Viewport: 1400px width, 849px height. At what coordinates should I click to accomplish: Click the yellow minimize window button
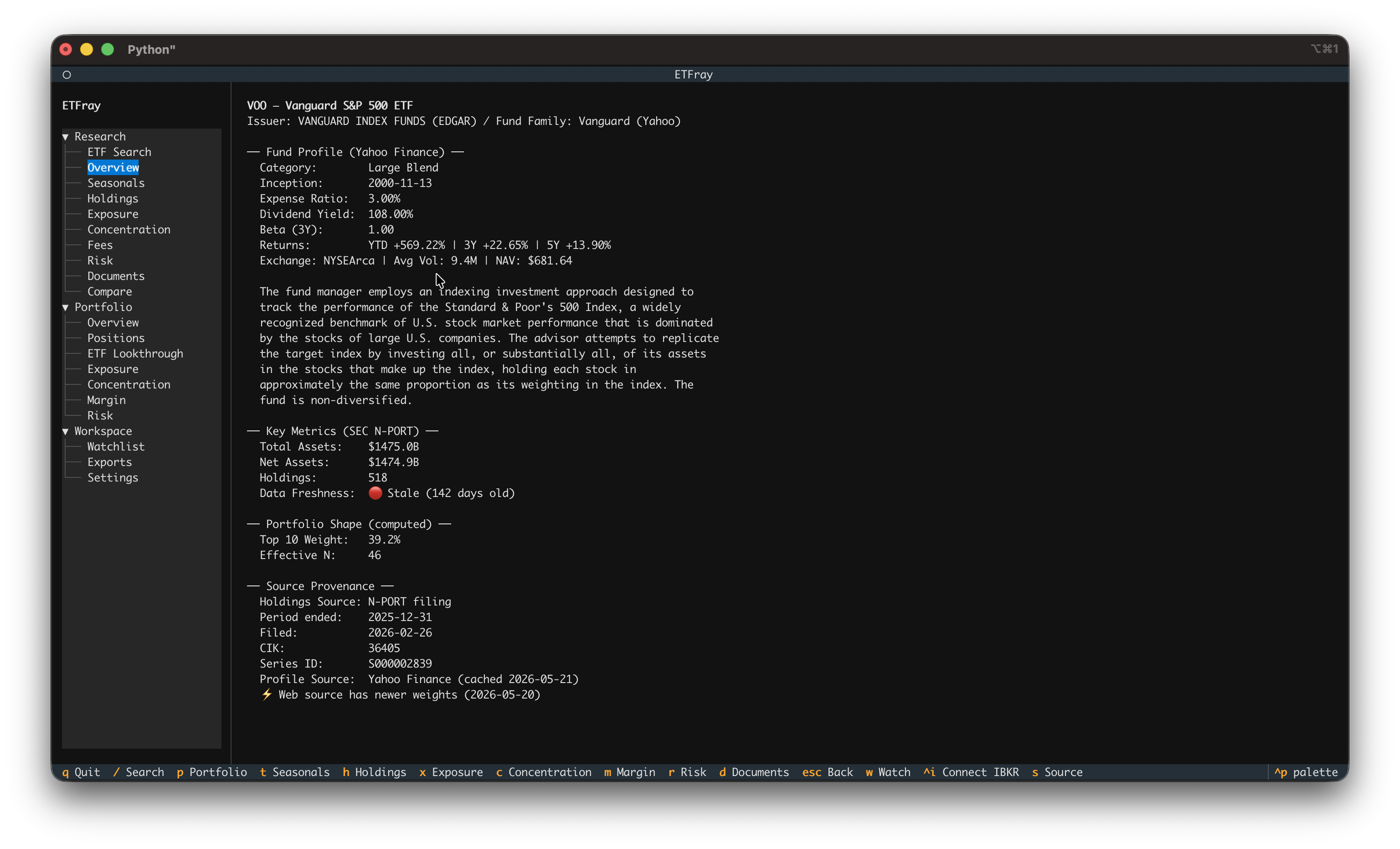(87, 50)
